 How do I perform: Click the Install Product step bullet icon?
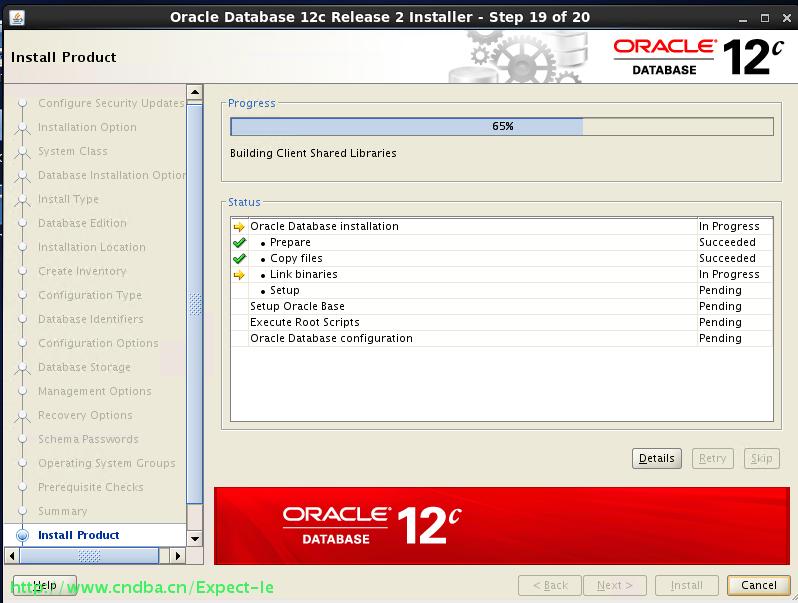click(x=22, y=535)
